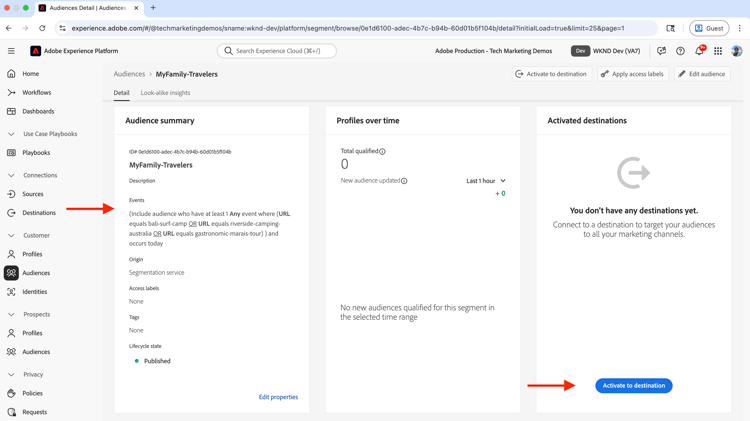Click the Edit audience button
The image size is (750, 421).
pos(702,74)
